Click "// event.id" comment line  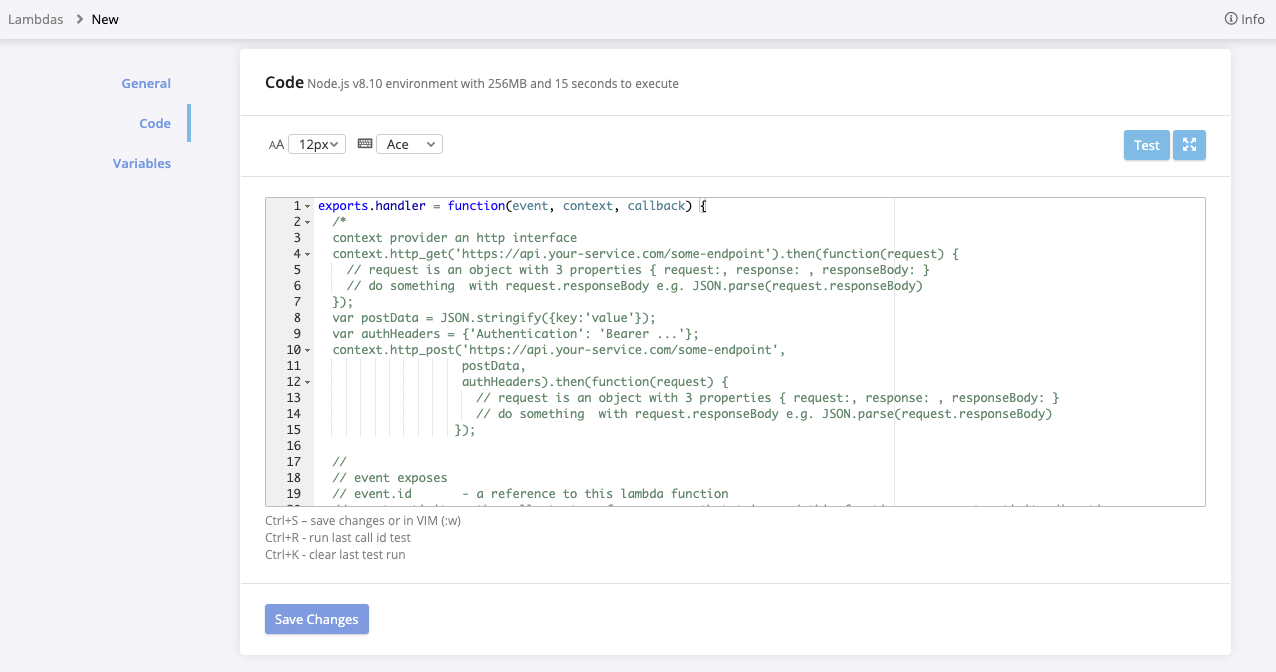tap(530, 494)
